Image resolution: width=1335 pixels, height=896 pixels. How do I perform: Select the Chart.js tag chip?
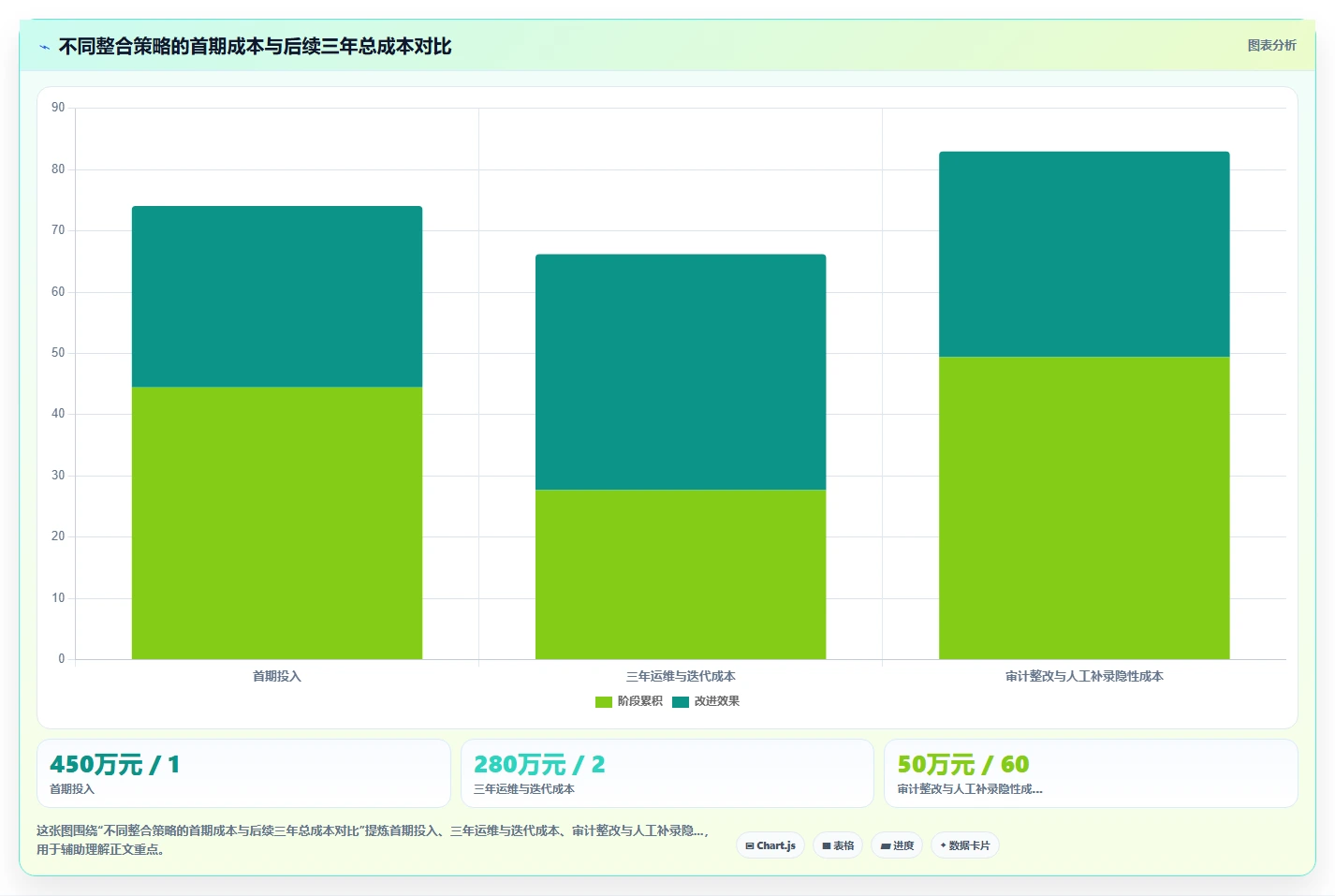tap(770, 845)
